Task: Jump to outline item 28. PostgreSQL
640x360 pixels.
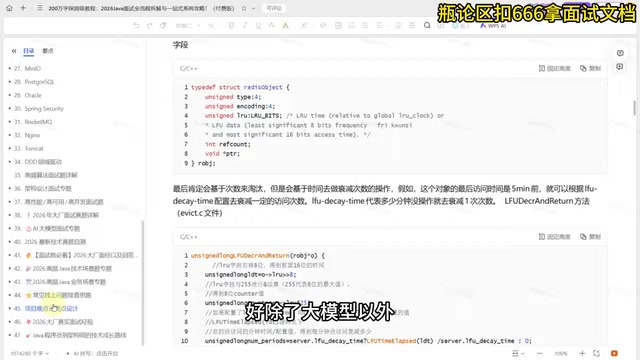Action: point(39,82)
